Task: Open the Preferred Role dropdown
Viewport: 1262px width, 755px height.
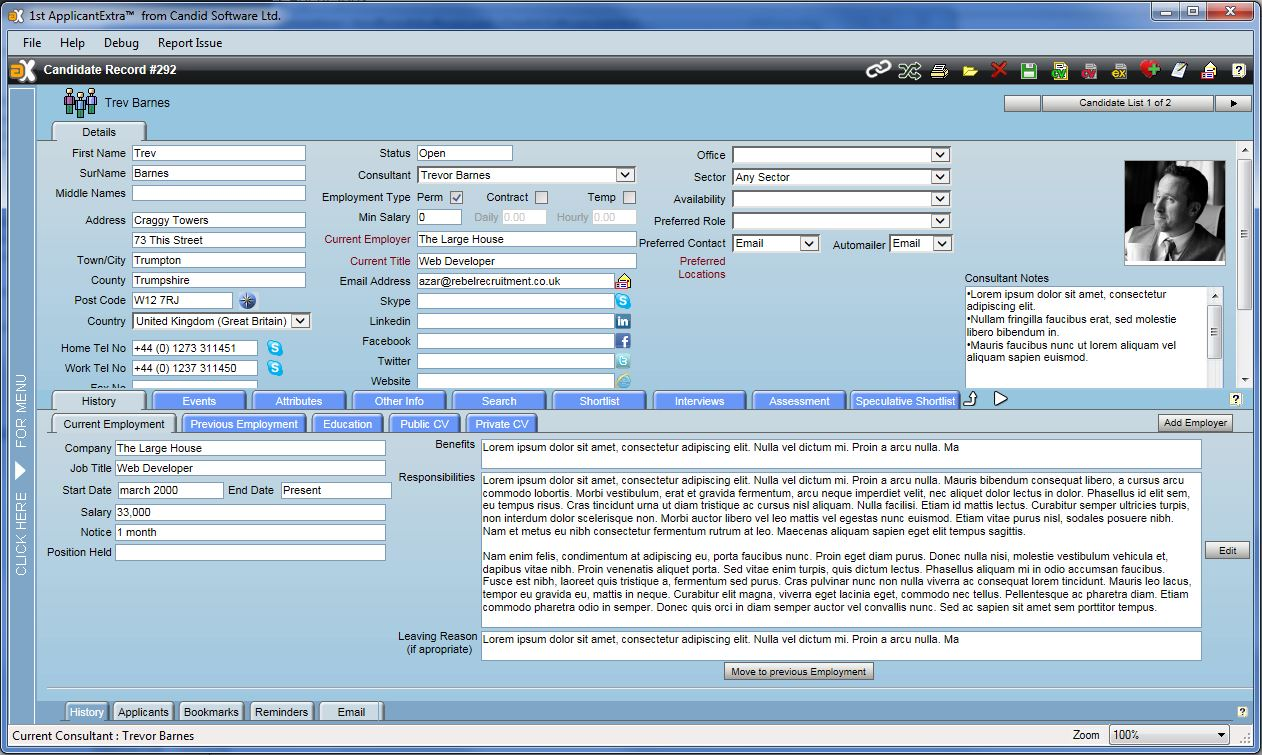Action: click(x=939, y=221)
